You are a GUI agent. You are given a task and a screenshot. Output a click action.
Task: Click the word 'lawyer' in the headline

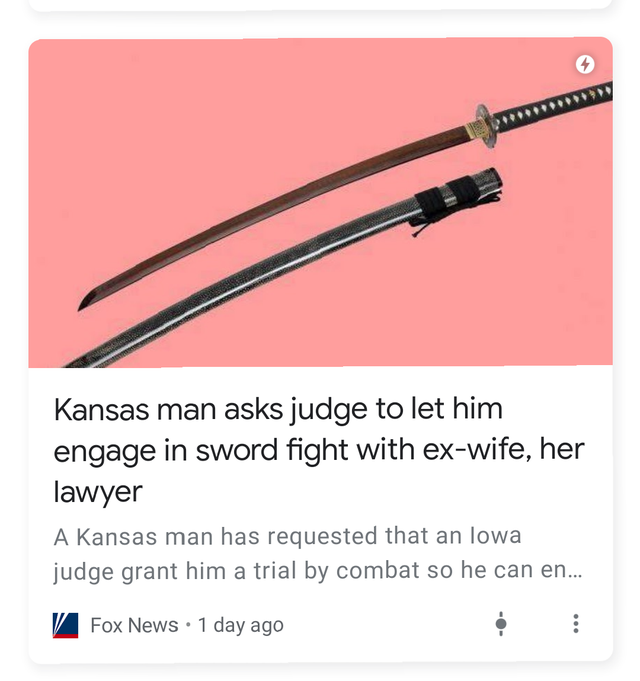[x=98, y=493]
